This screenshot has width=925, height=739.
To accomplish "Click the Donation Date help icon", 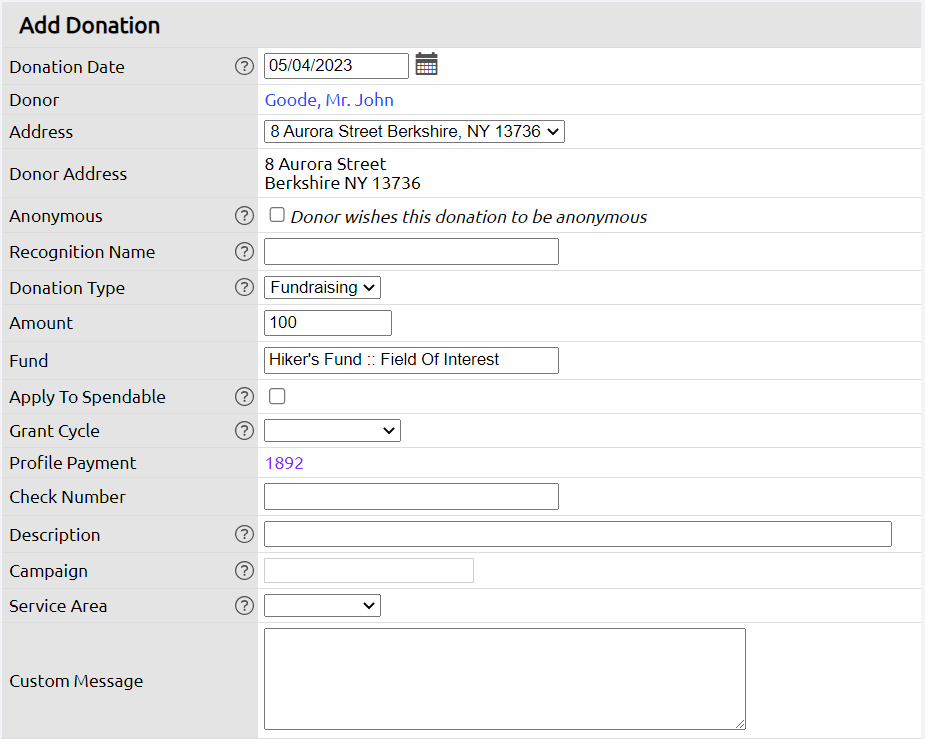I will pos(244,66).
